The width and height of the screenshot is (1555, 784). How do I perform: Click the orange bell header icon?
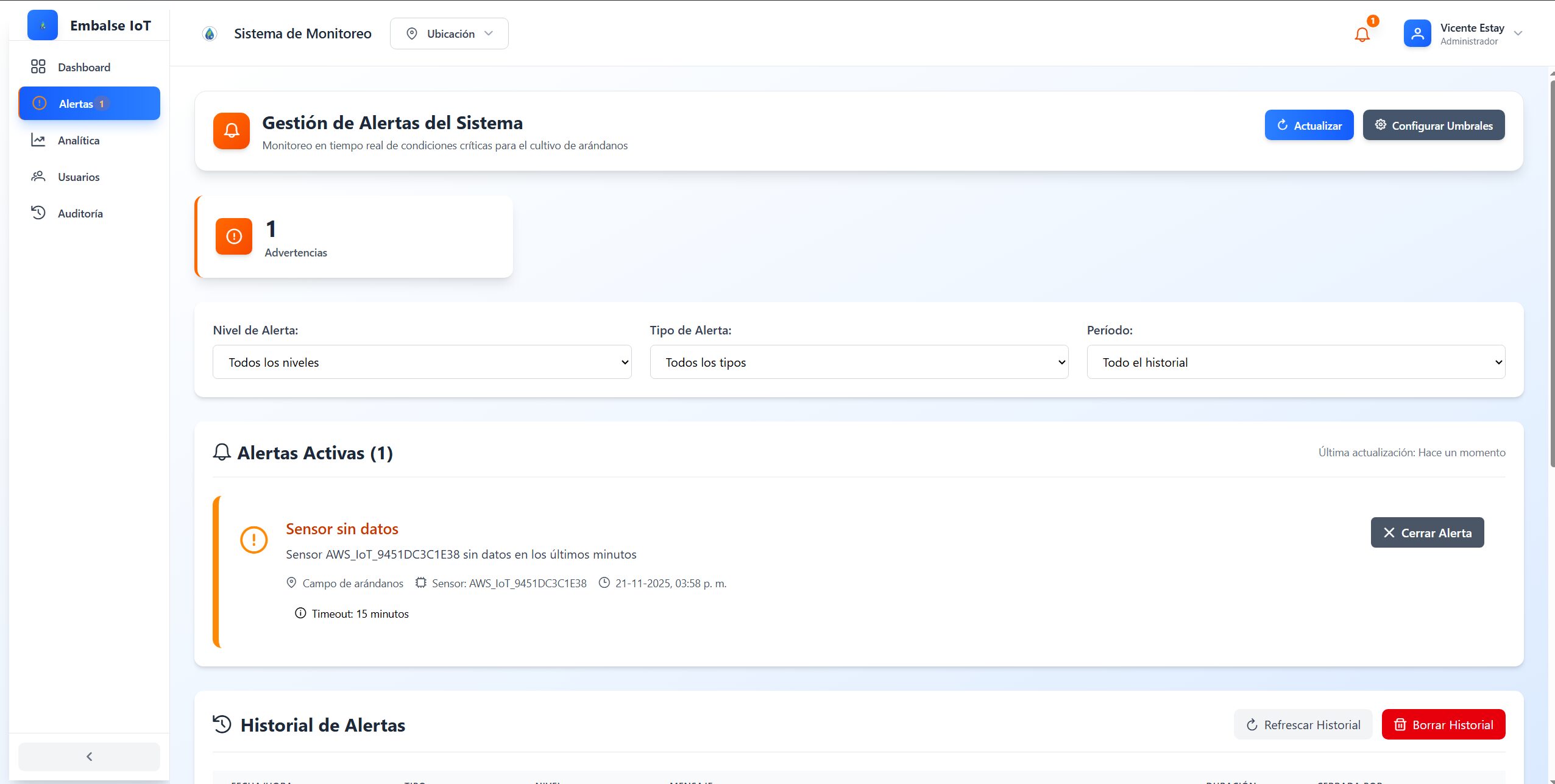[x=232, y=130]
